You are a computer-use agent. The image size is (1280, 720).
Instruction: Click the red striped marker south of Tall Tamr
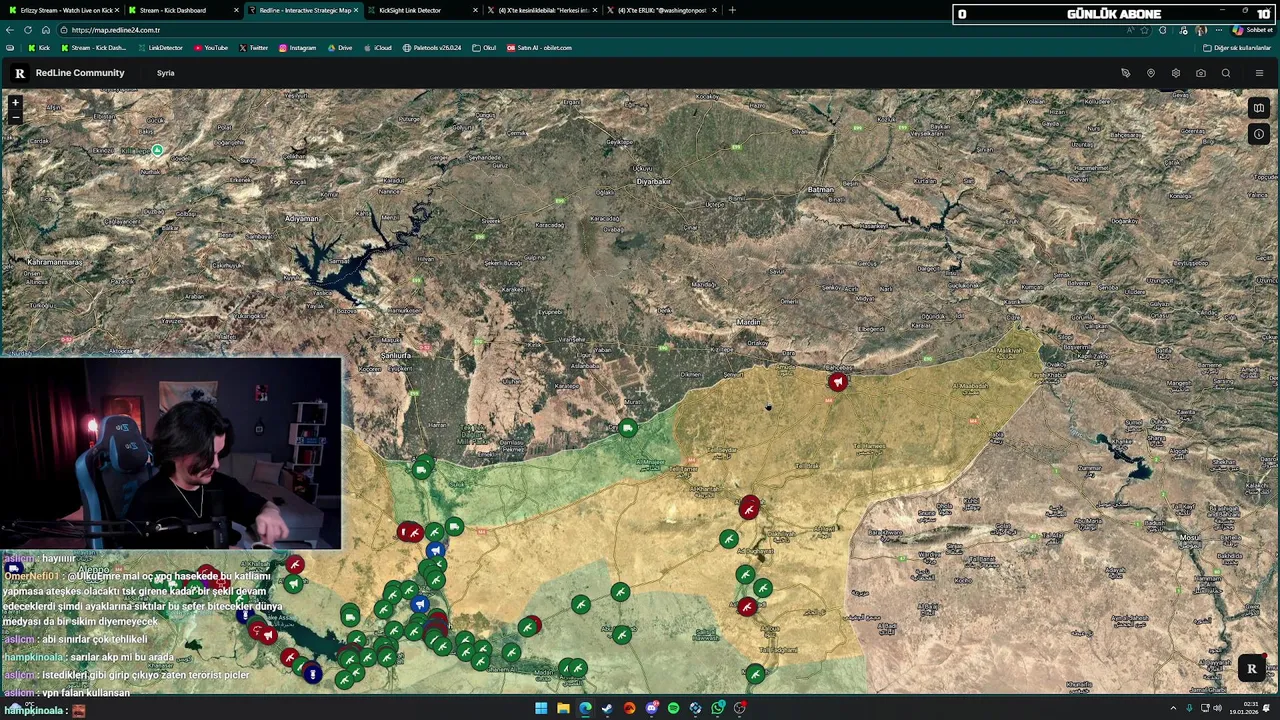pos(749,509)
